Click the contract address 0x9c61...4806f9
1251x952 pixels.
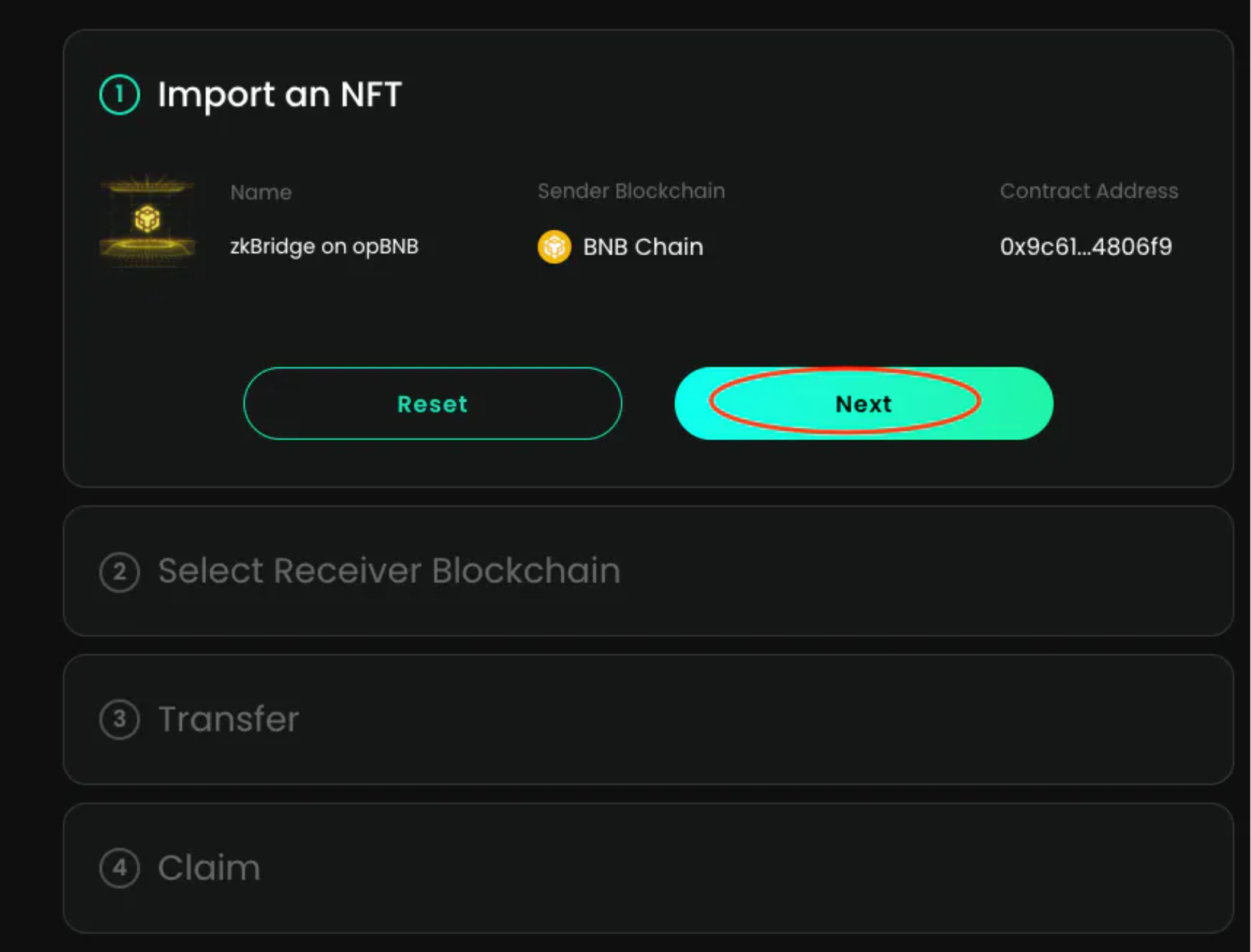[x=1086, y=247]
